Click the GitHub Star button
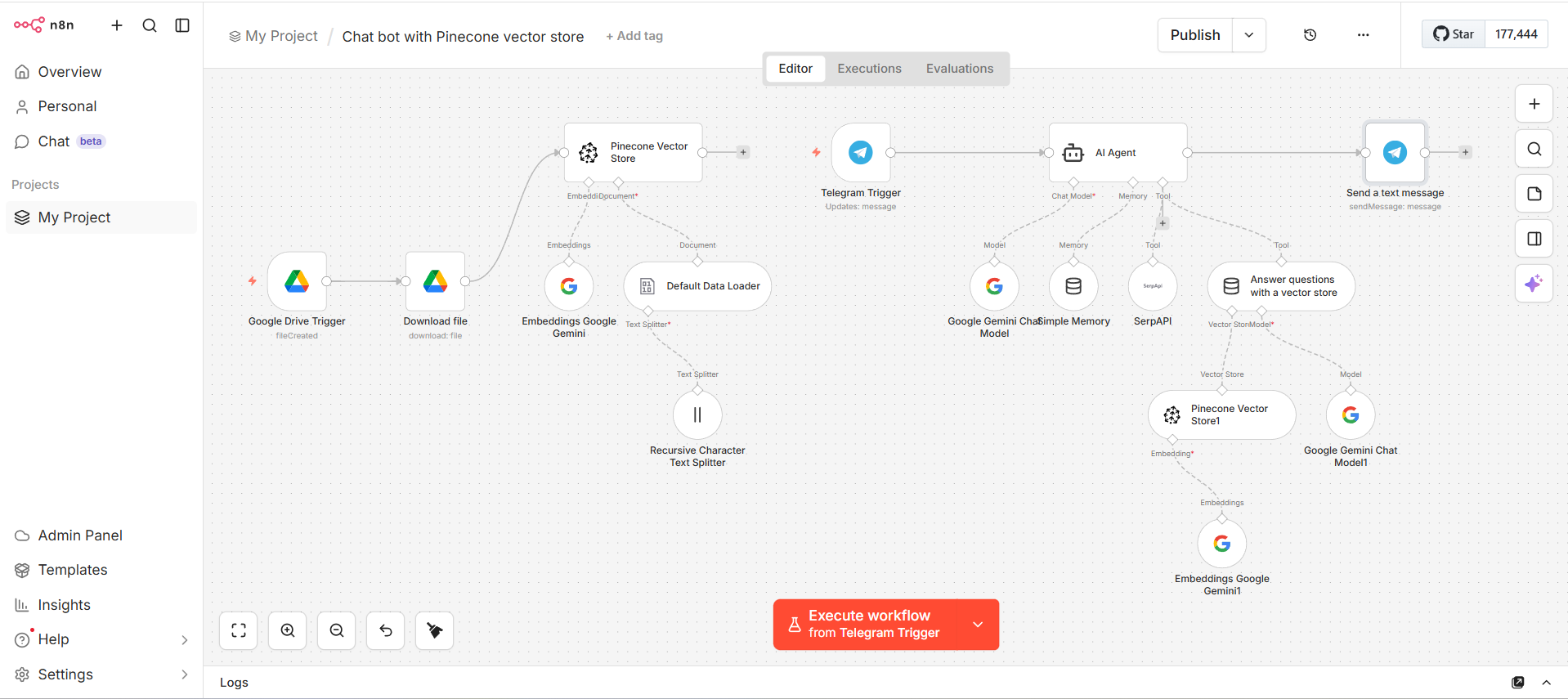Screen dimensions: 1568x699 pyautogui.click(x=1454, y=34)
